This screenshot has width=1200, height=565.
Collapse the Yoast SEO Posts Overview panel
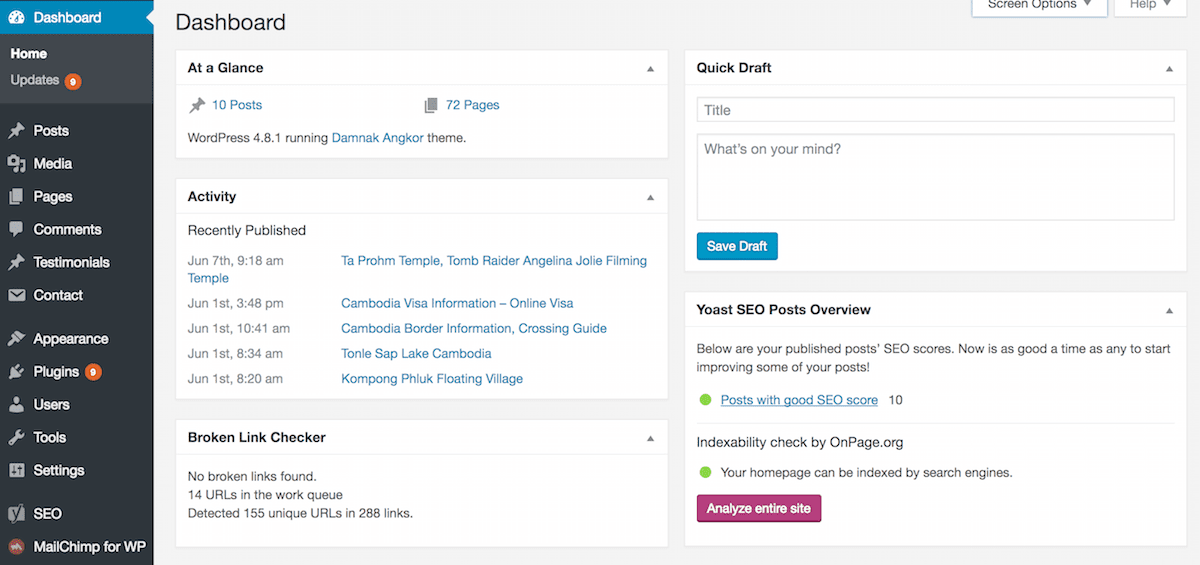pyautogui.click(x=1169, y=311)
